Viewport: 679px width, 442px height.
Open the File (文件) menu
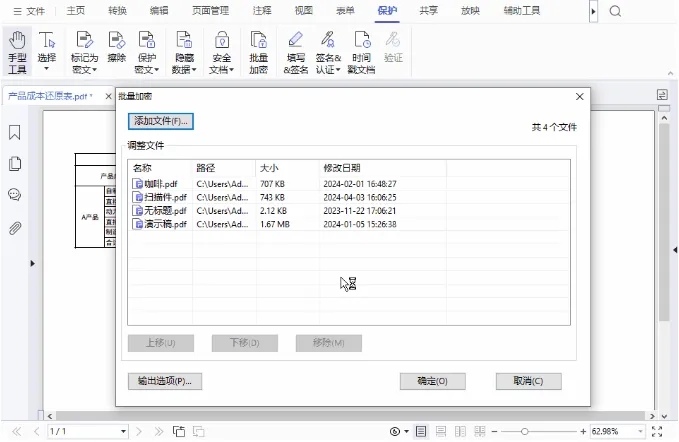coord(29,11)
